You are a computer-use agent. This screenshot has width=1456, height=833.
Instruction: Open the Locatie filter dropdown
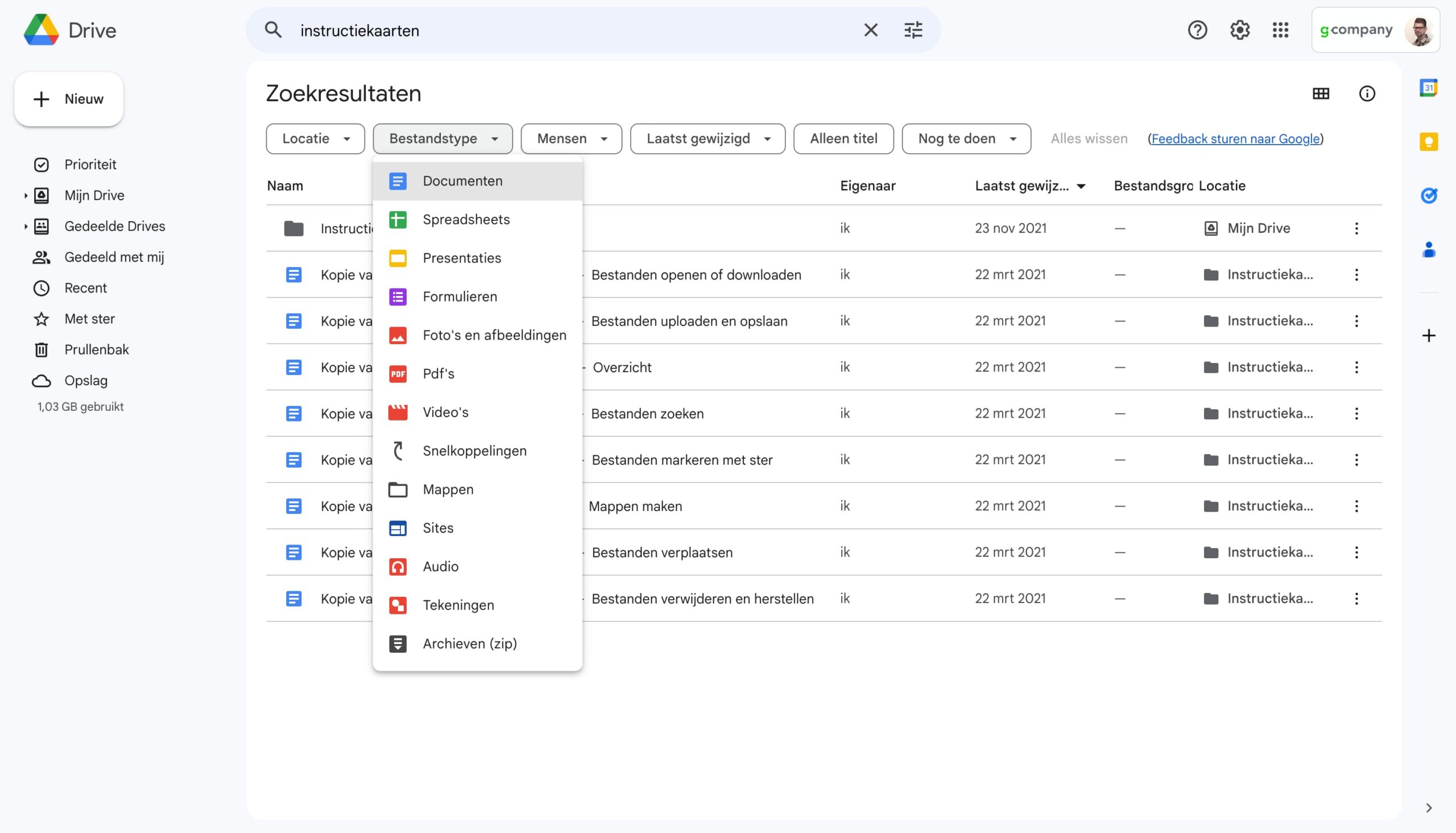315,138
